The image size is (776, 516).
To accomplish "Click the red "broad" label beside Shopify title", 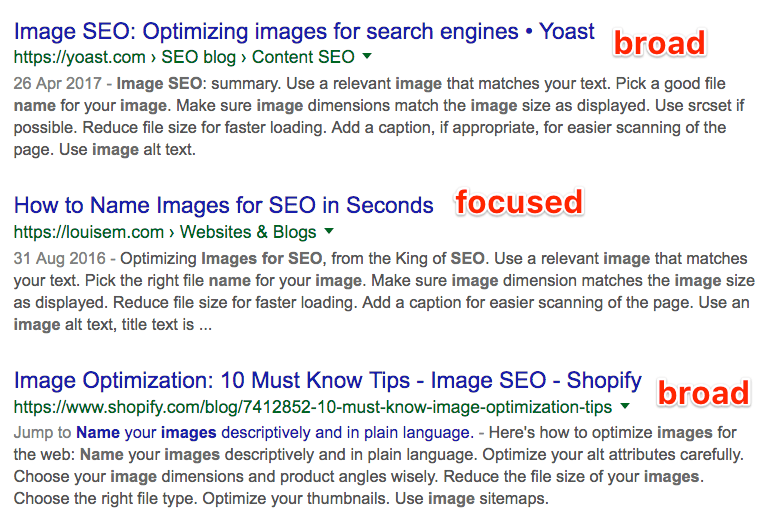I will pos(702,393).
